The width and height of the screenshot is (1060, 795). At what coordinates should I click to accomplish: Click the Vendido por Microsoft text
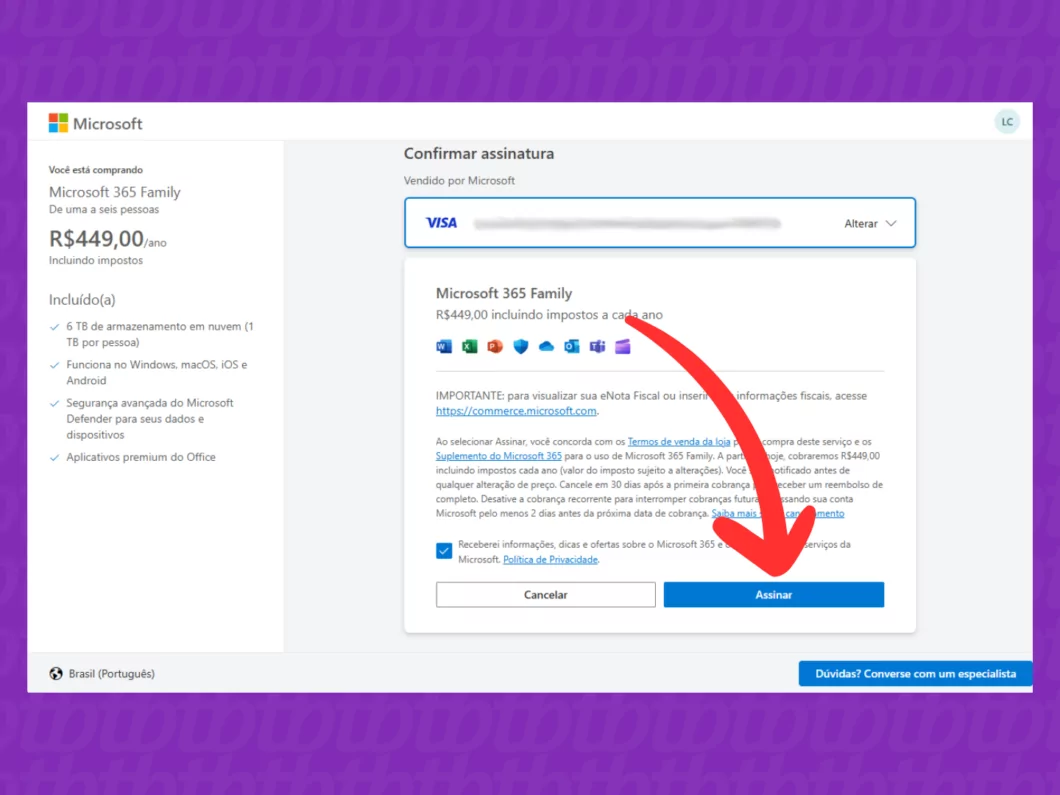(459, 180)
